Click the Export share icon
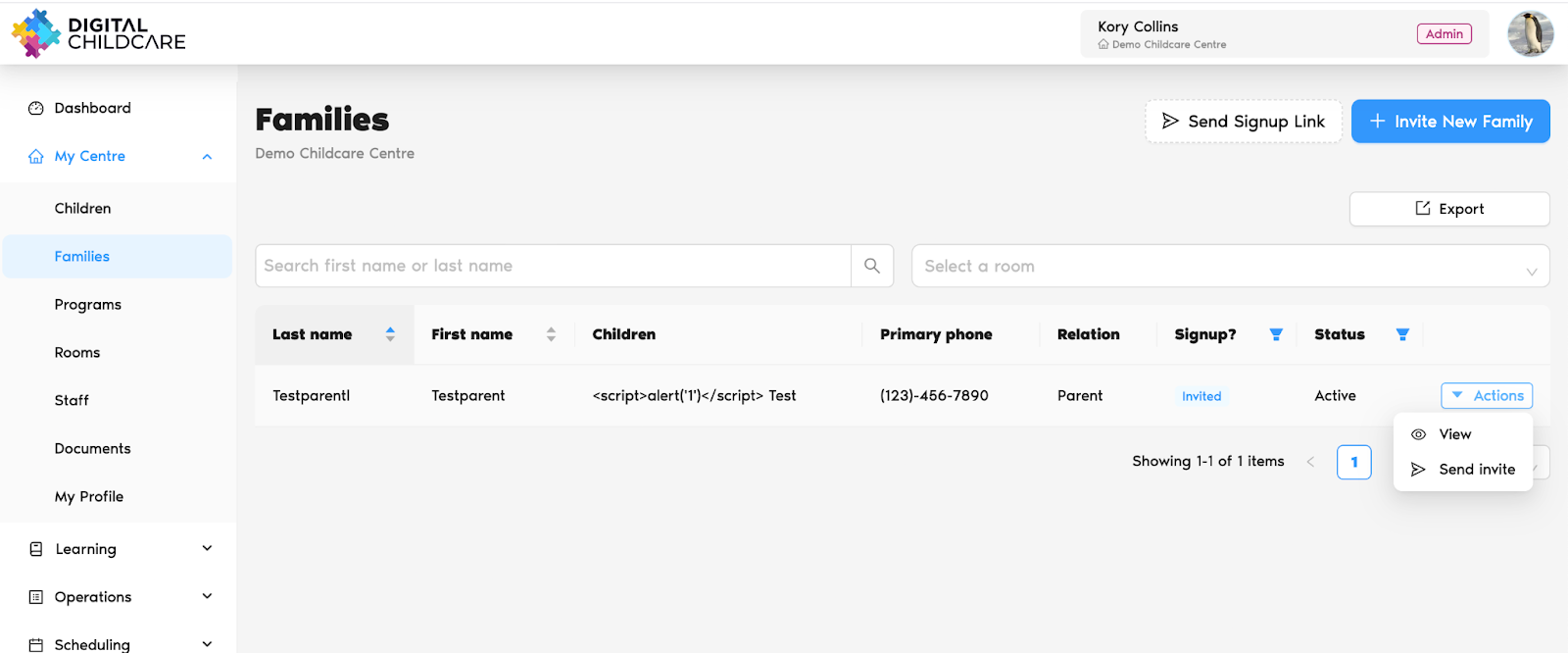 [1423, 208]
